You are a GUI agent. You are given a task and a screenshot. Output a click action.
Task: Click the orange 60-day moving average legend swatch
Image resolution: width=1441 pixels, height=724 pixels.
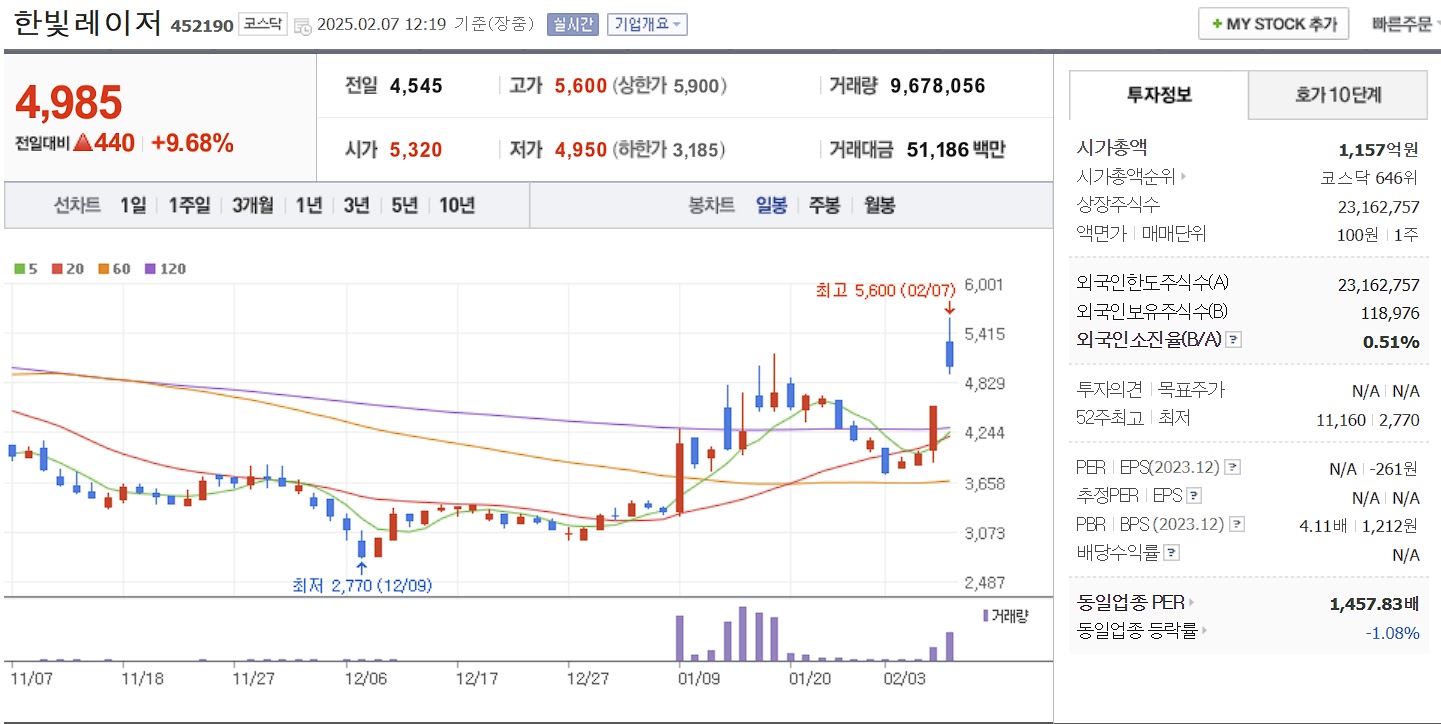pyautogui.click(x=104, y=269)
